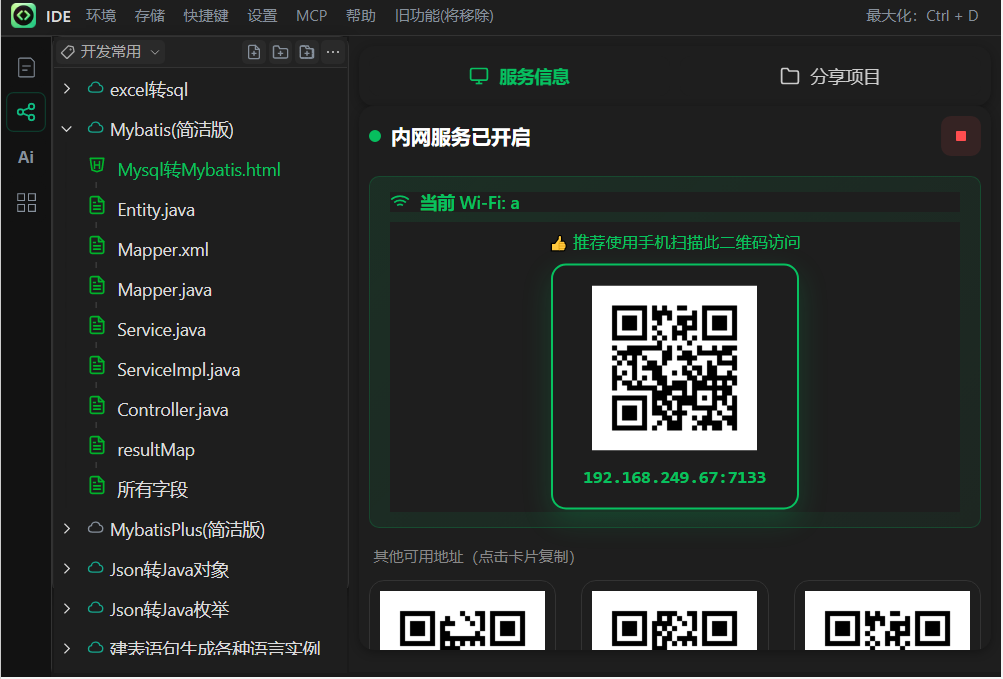Click the new file toolbar icon
Image resolution: width=1003 pixels, height=679 pixels.
point(254,52)
